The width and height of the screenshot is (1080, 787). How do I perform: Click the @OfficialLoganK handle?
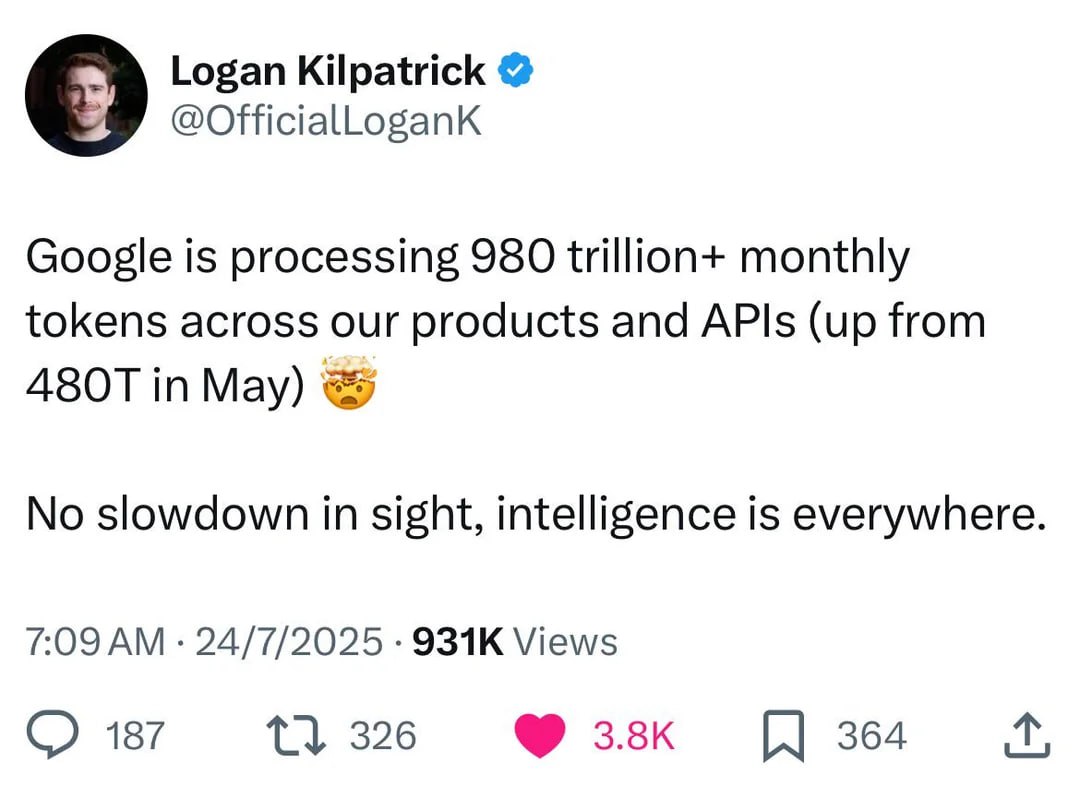click(x=326, y=122)
